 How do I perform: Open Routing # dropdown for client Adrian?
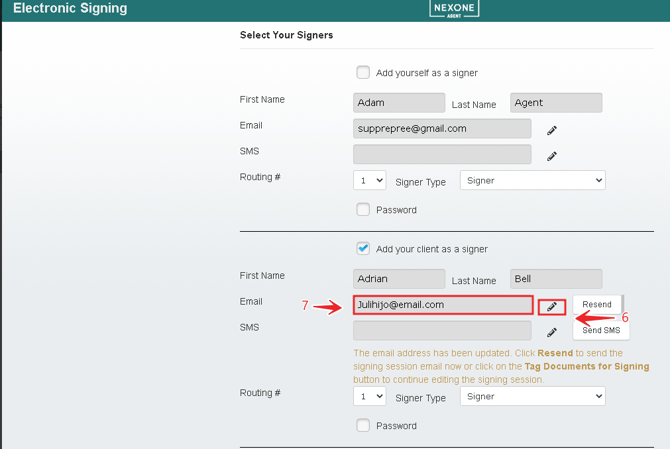point(370,396)
